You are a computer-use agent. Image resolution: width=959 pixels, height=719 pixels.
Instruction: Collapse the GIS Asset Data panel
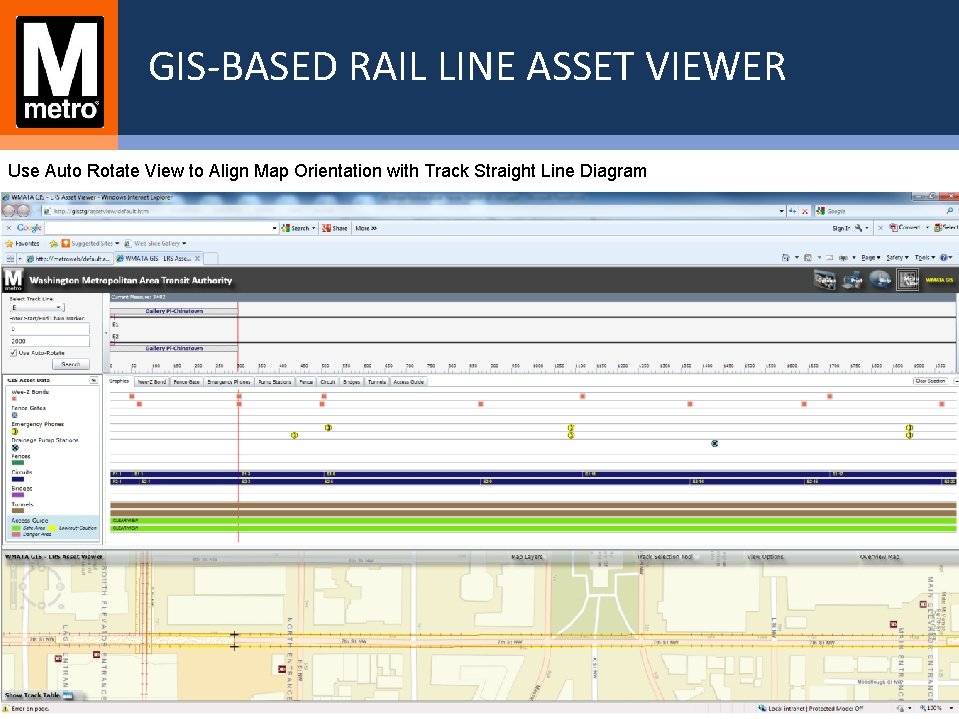[x=94, y=380]
